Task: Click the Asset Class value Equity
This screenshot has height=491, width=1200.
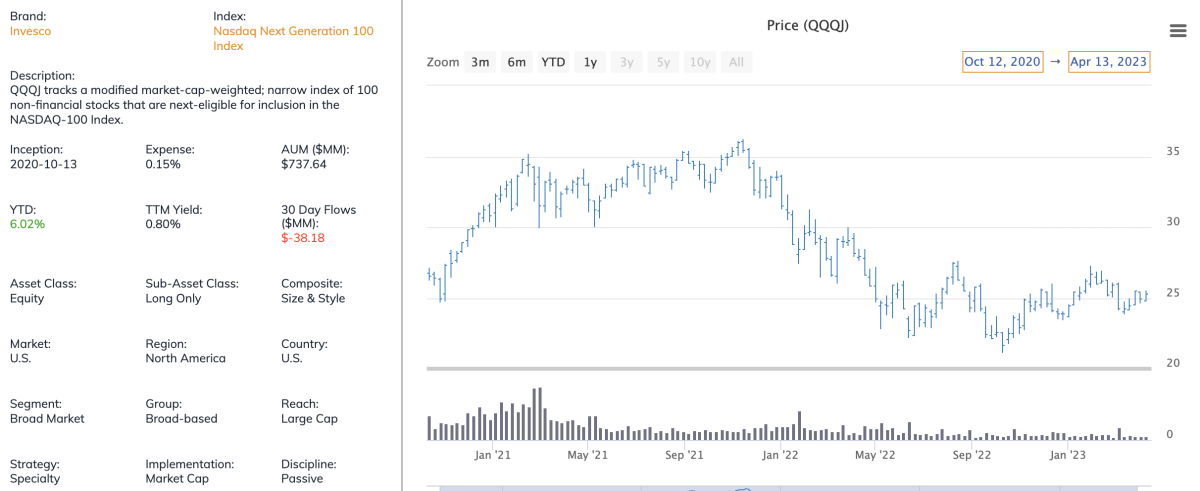Action: (27, 298)
